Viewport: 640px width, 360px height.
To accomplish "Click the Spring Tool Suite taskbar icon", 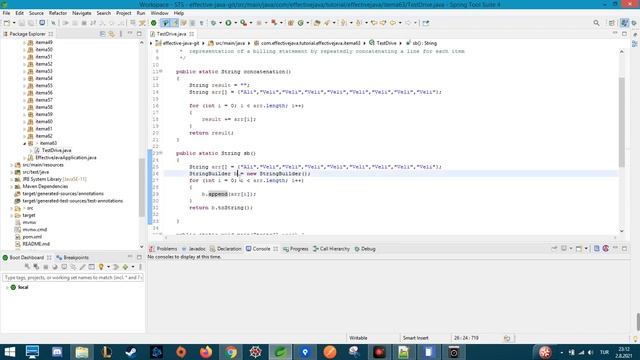I will pyautogui.click(x=280, y=352).
